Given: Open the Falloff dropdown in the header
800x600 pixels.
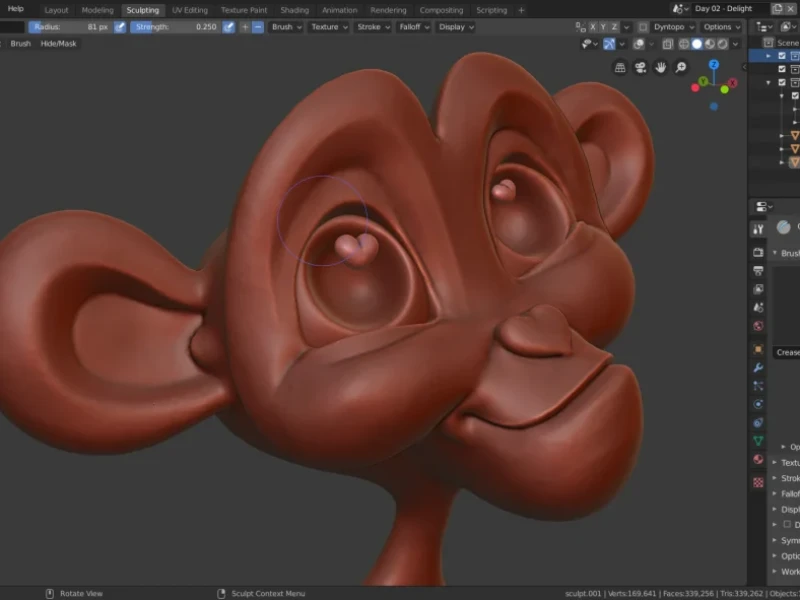Looking at the screenshot, I should pyautogui.click(x=414, y=27).
